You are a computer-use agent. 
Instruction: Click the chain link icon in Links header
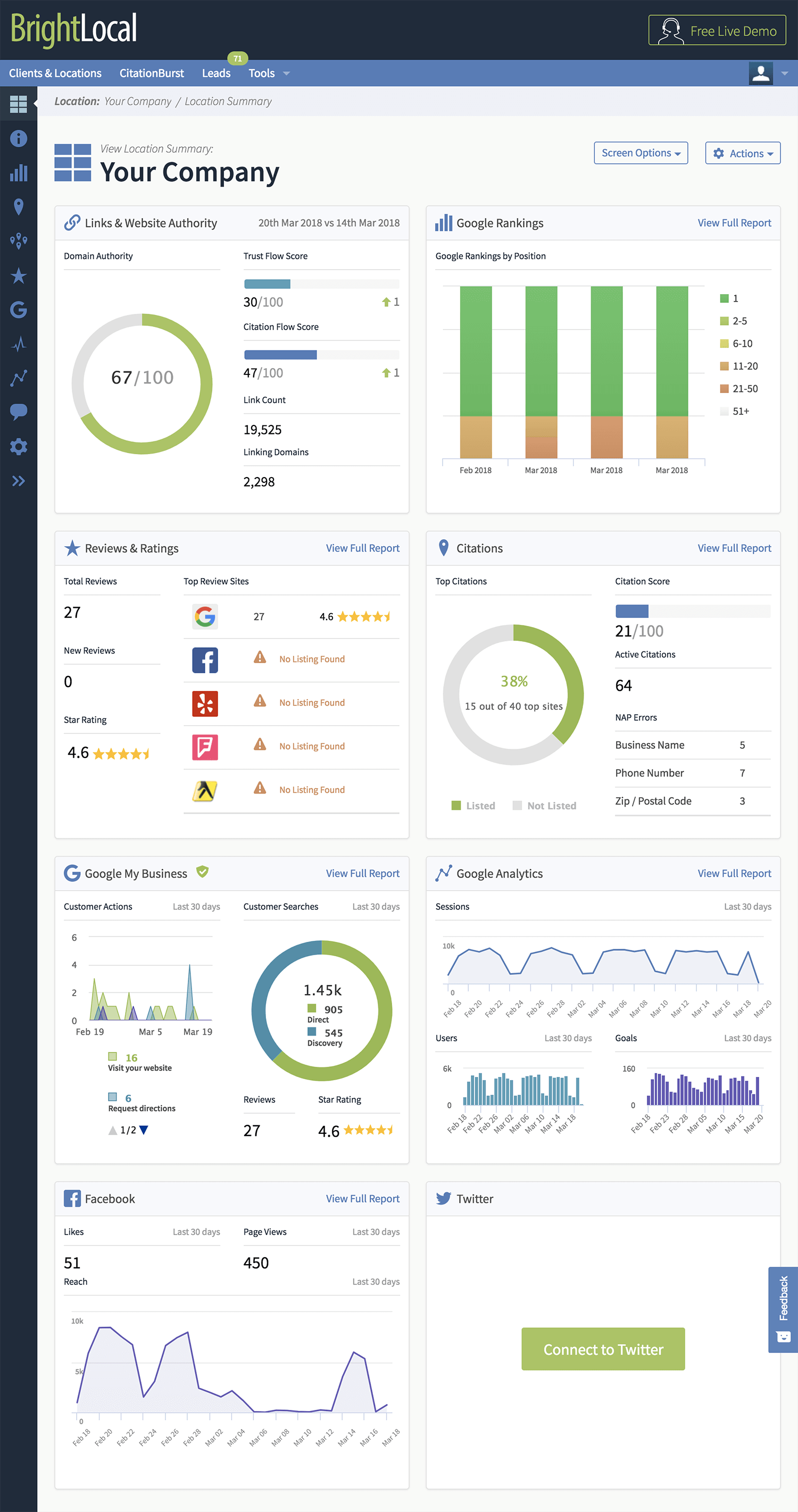[72, 223]
